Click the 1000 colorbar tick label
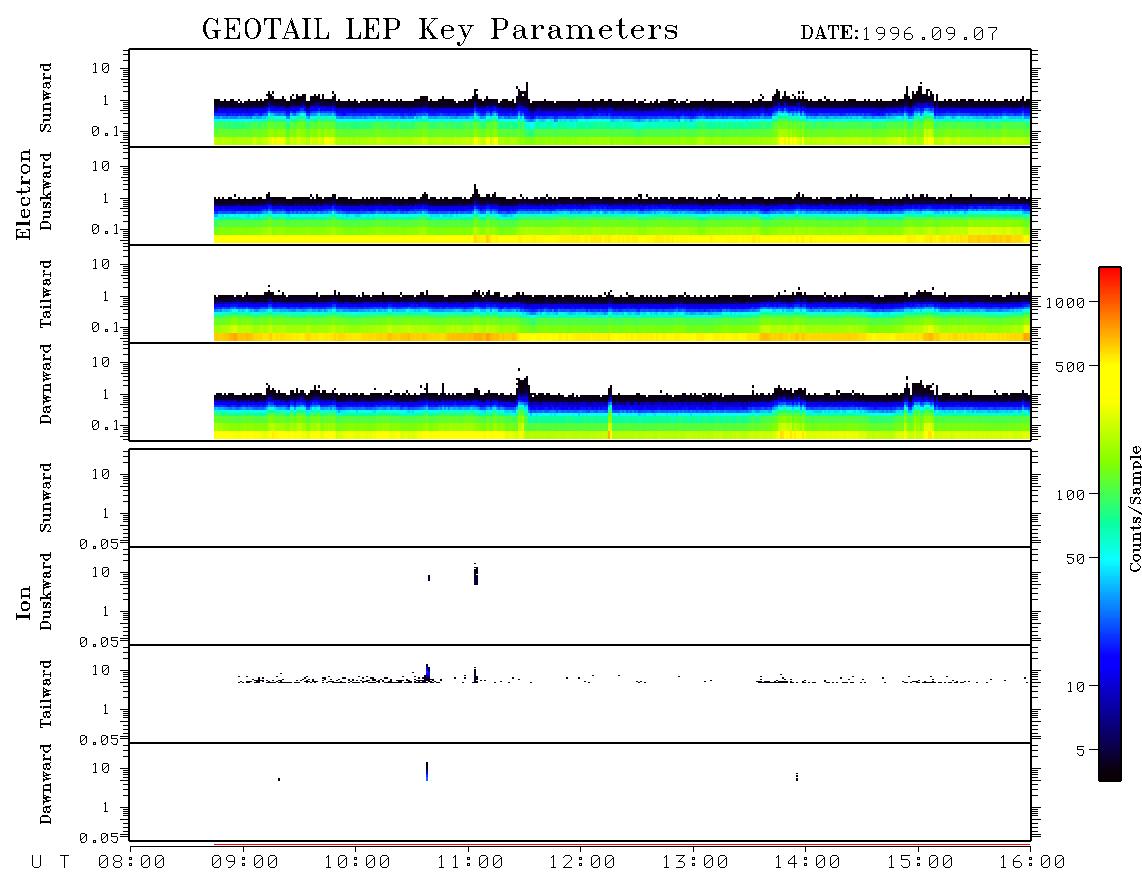This screenshot has width=1142, height=880. pyautogui.click(x=1066, y=303)
